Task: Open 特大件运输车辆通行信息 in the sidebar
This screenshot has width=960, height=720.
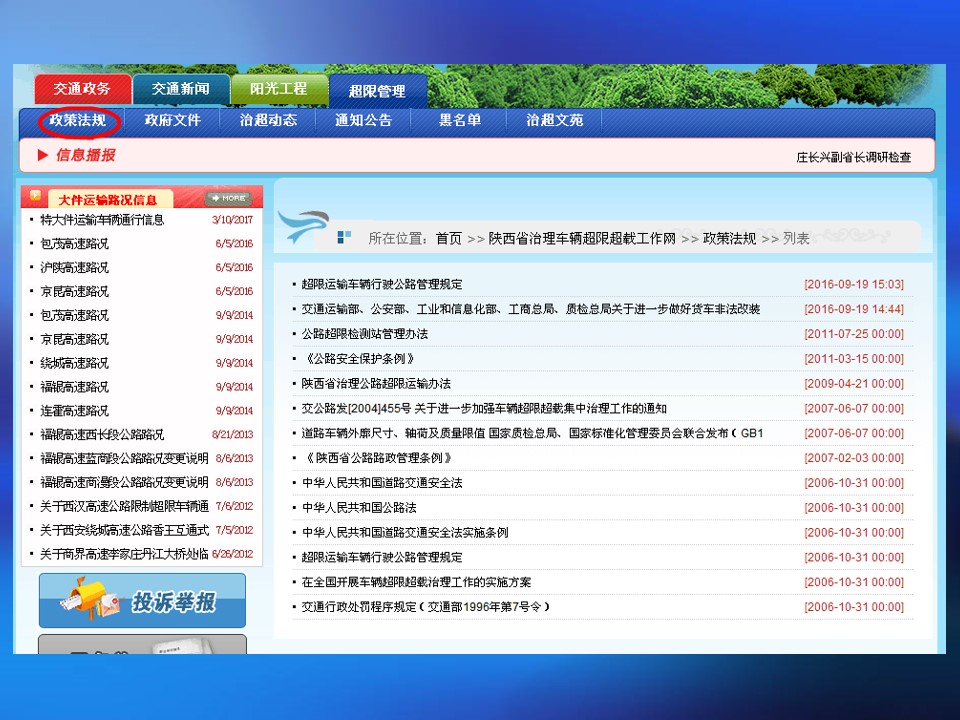Action: click(102, 220)
